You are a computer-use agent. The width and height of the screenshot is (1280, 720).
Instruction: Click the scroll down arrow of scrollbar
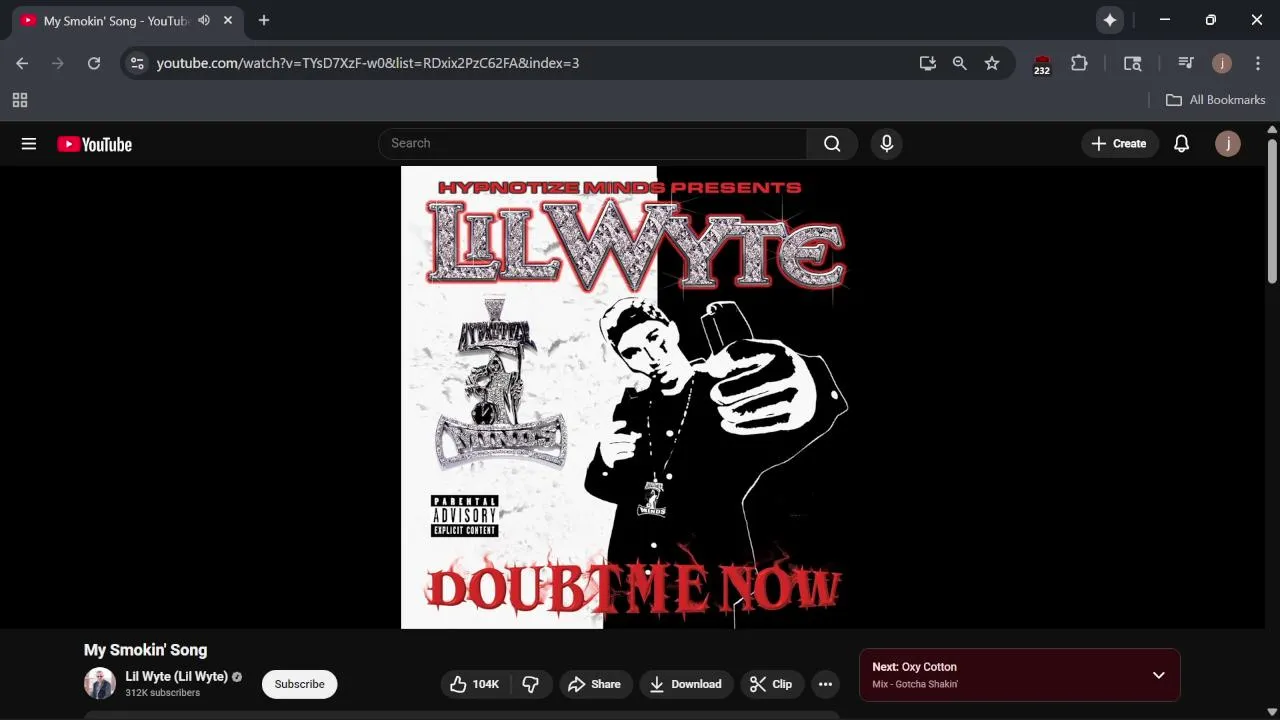coord(1272,712)
